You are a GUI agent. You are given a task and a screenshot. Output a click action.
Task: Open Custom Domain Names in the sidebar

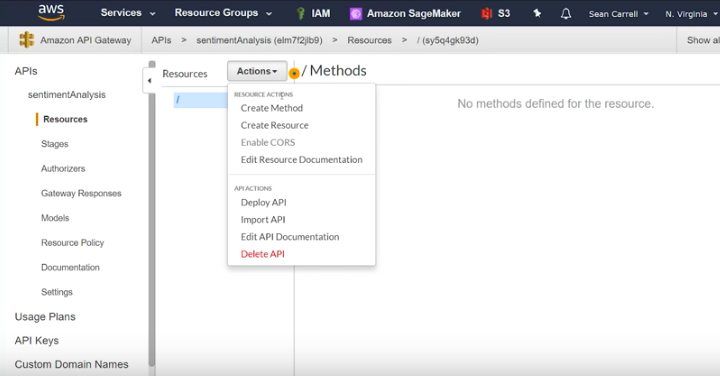tap(72, 364)
